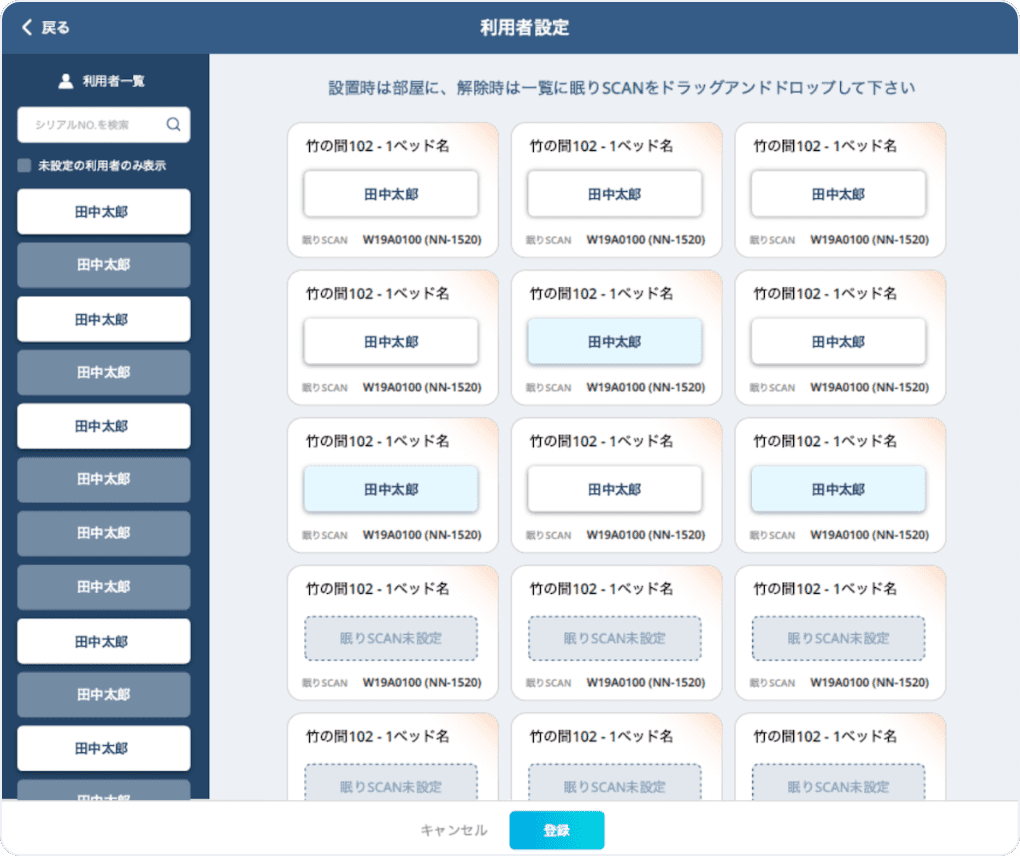The width and height of the screenshot is (1020, 856).
Task: Click 竹の間102 title of the second-row left card
Action: (377, 294)
